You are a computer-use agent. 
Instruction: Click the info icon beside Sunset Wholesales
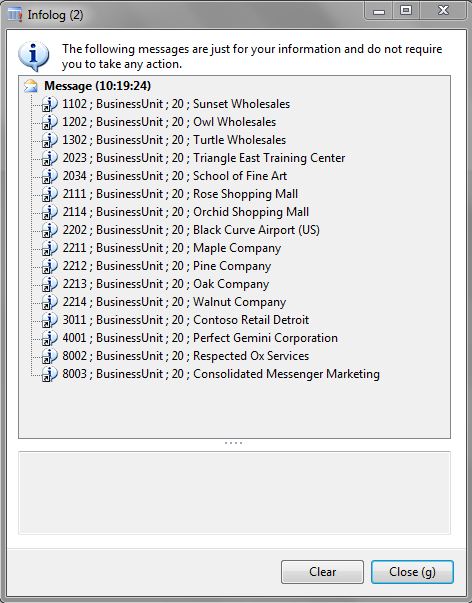click(x=49, y=104)
